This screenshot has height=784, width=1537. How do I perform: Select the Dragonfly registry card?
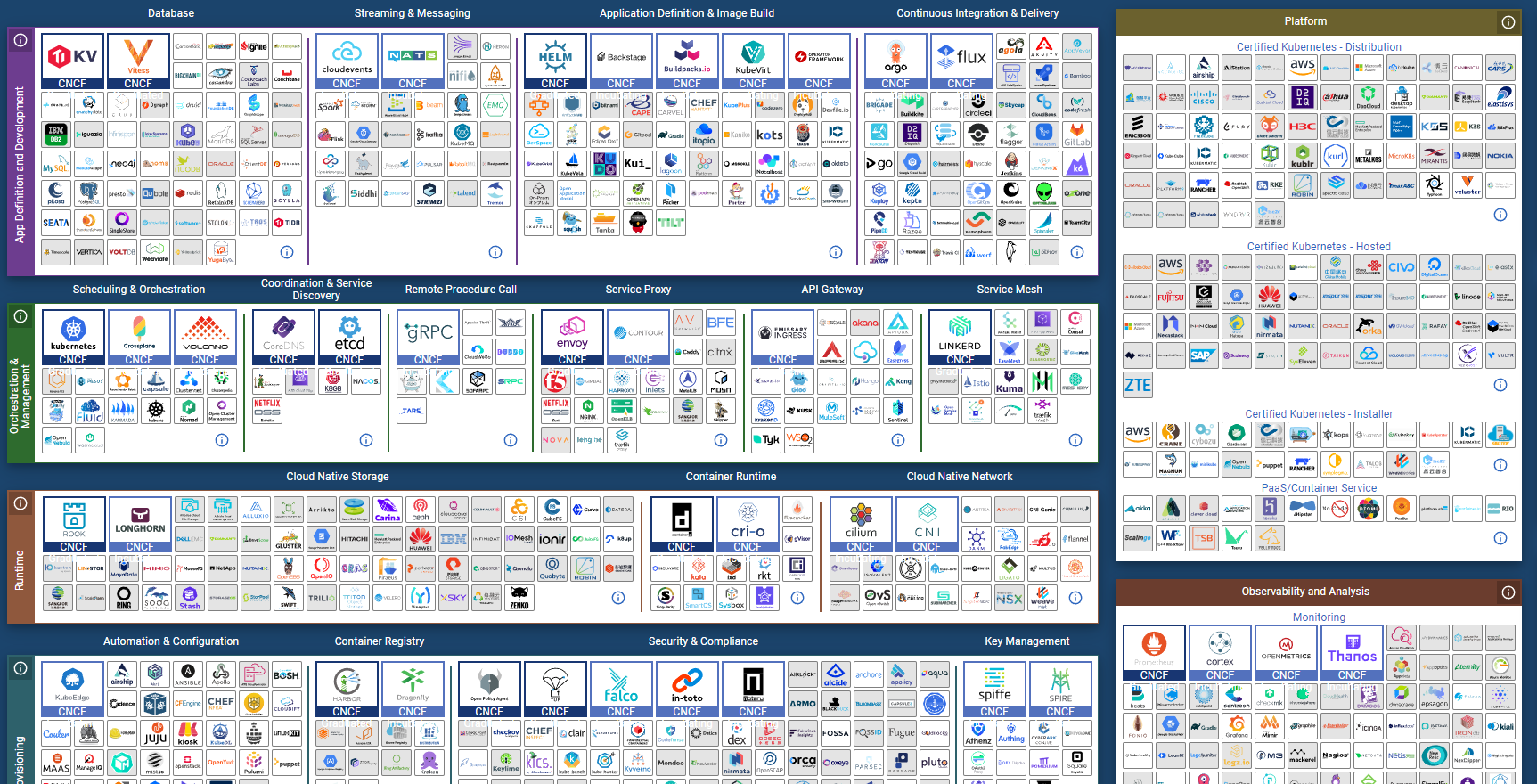point(413,690)
